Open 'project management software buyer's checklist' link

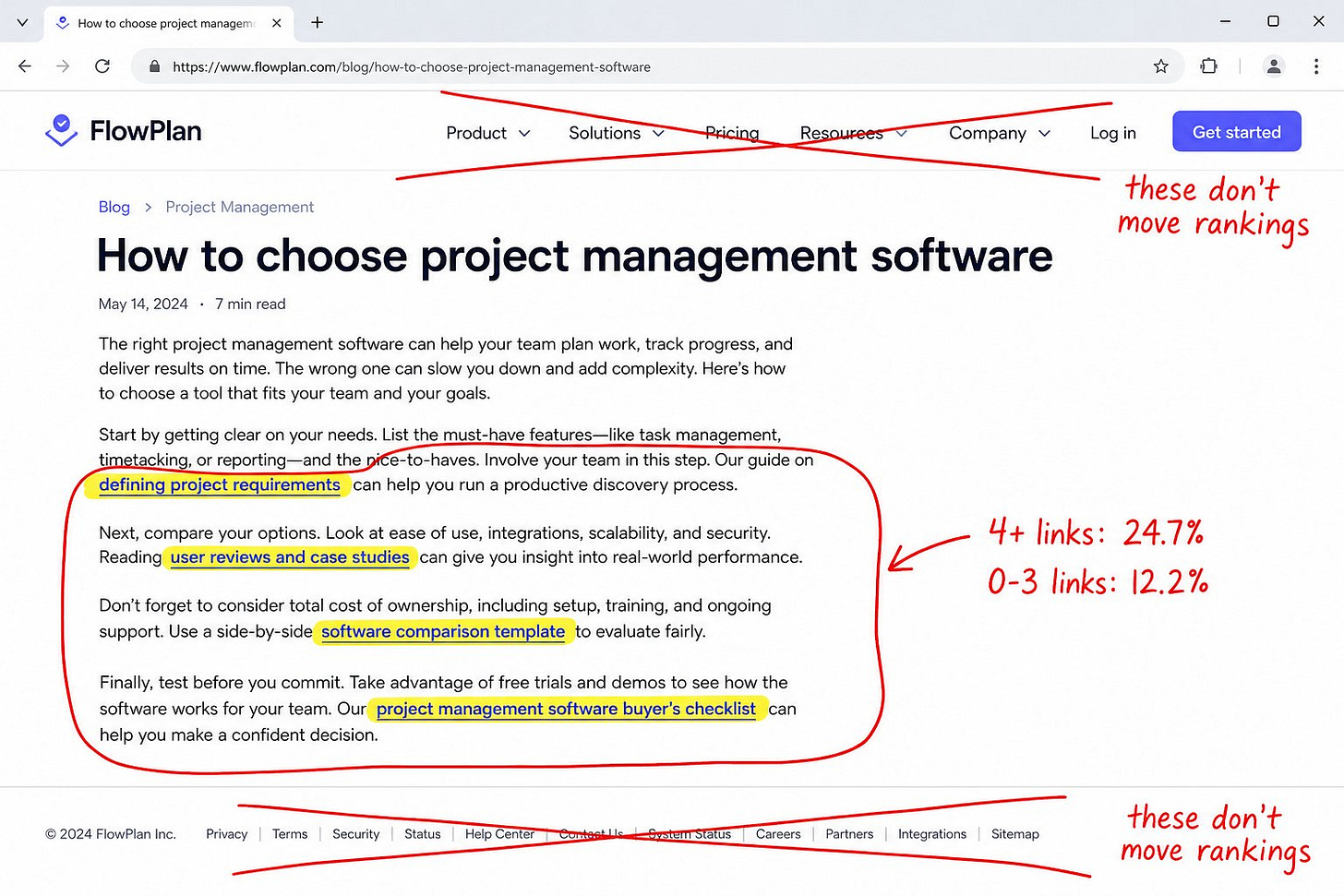566,709
